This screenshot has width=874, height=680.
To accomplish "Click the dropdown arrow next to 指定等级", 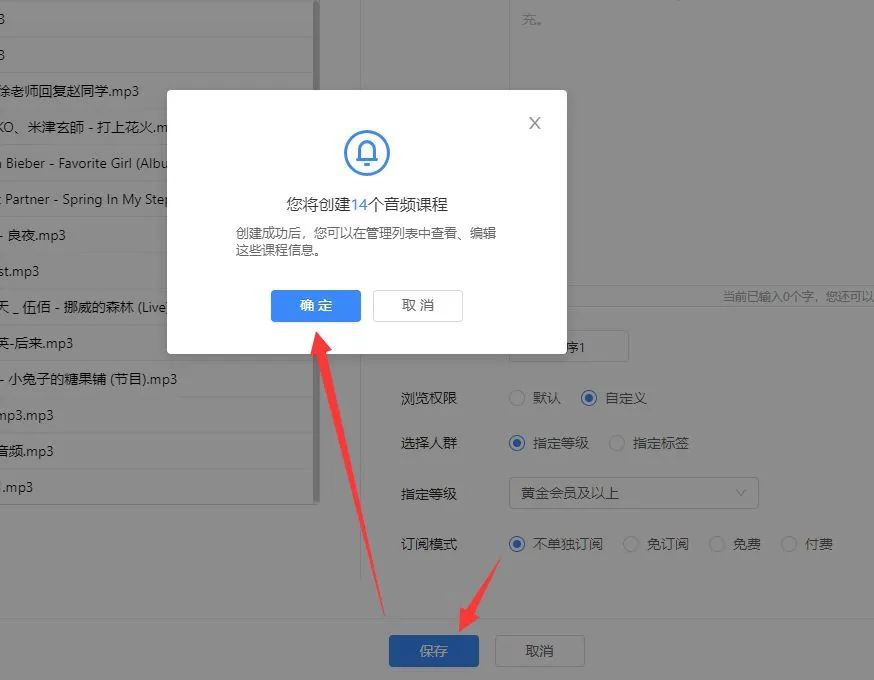I will [741, 493].
